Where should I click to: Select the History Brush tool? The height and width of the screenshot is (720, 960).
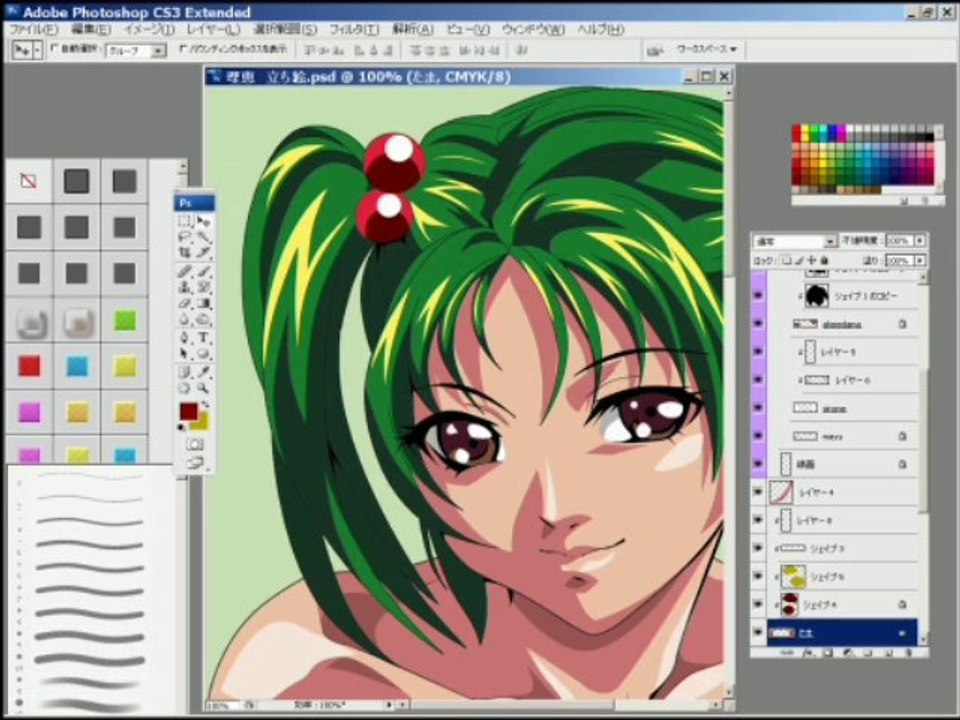(204, 287)
